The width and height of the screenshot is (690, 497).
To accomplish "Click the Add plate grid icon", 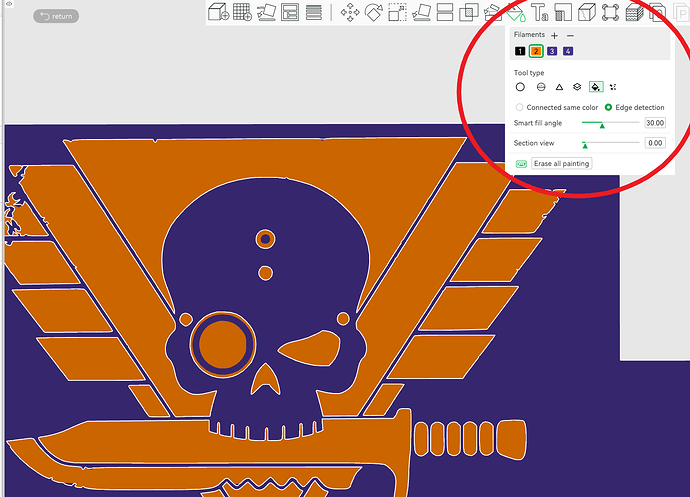I will click(242, 12).
